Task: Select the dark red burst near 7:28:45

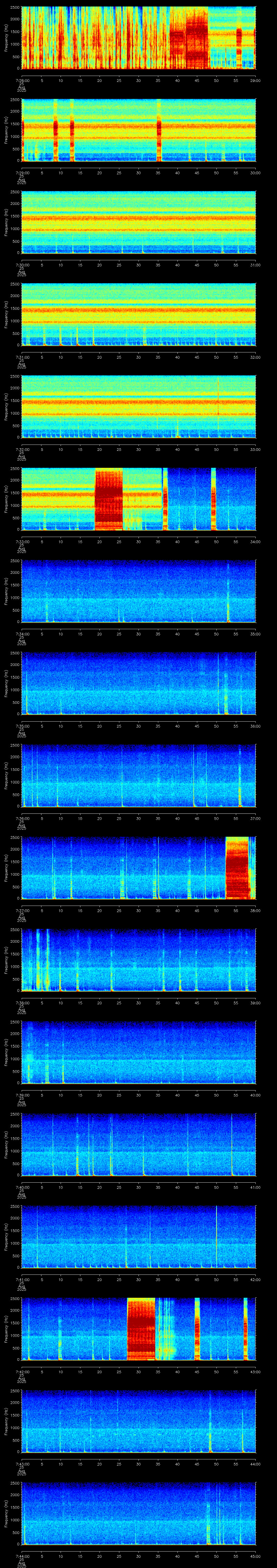Action: 197,38
